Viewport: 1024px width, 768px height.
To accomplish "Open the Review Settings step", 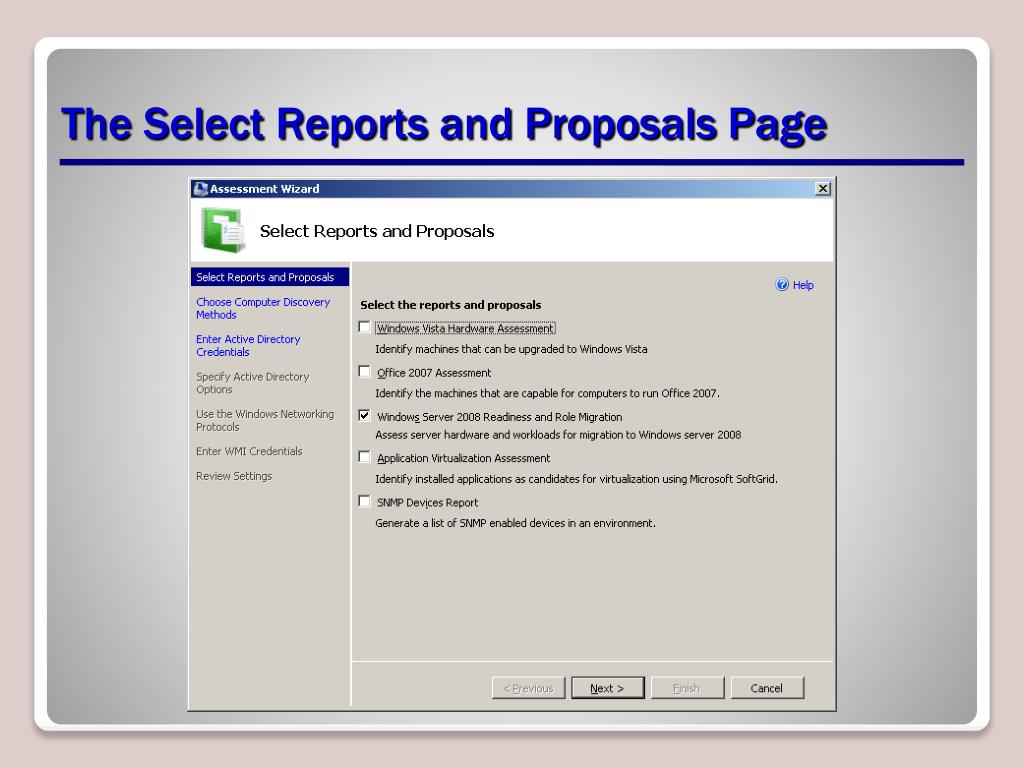I will (x=234, y=476).
